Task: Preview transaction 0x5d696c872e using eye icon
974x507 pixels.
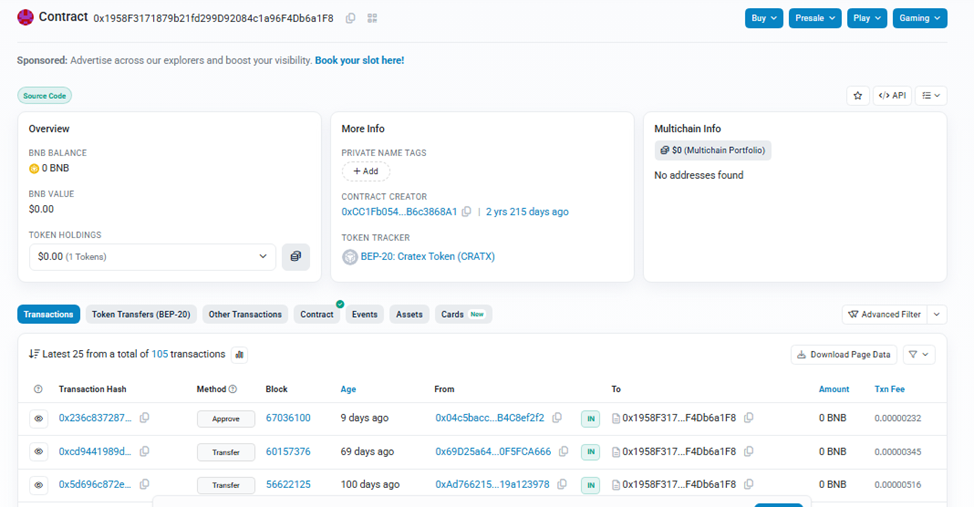Action: pos(39,485)
